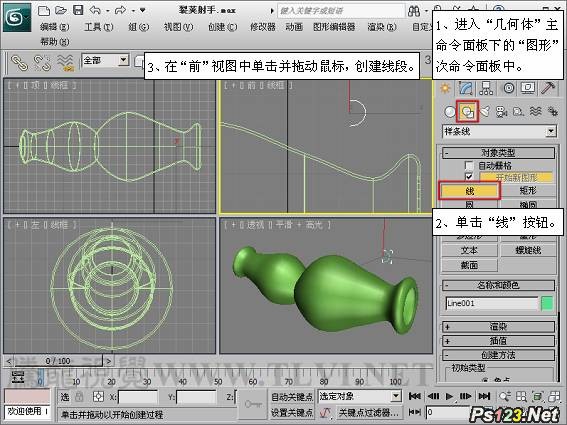Image resolution: width=567 pixels, height=425 pixels.
Task: Click the binoculars search icon
Action: (x=414, y=11)
